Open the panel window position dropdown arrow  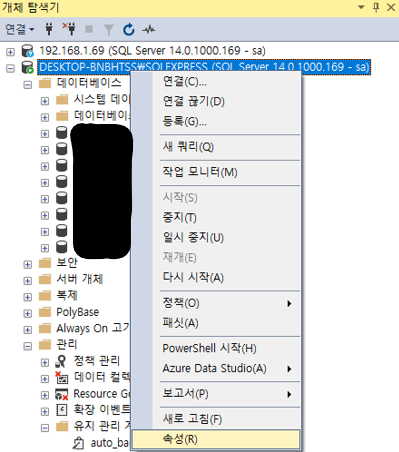tap(361, 7)
